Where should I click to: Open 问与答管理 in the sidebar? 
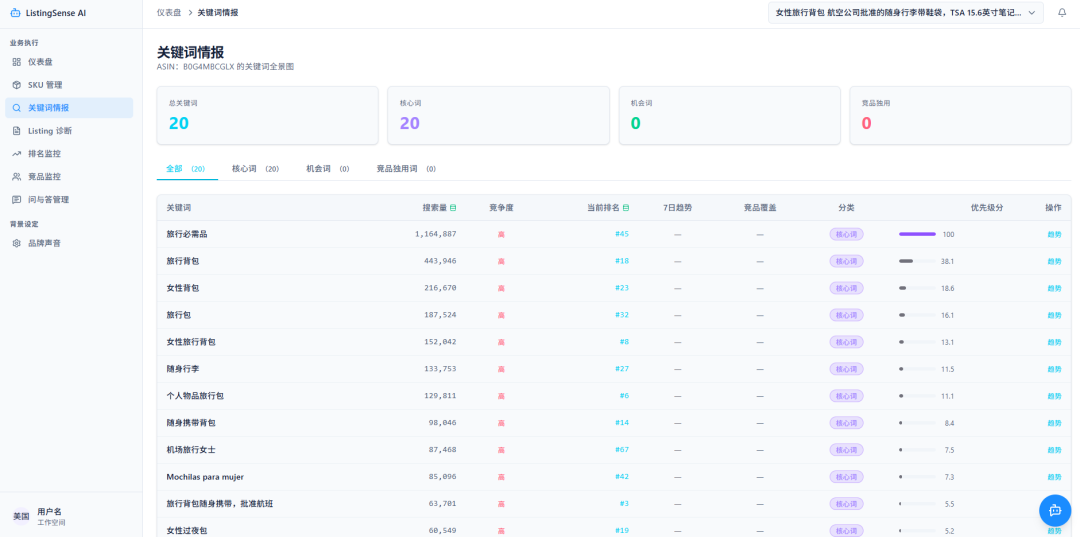coord(69,200)
